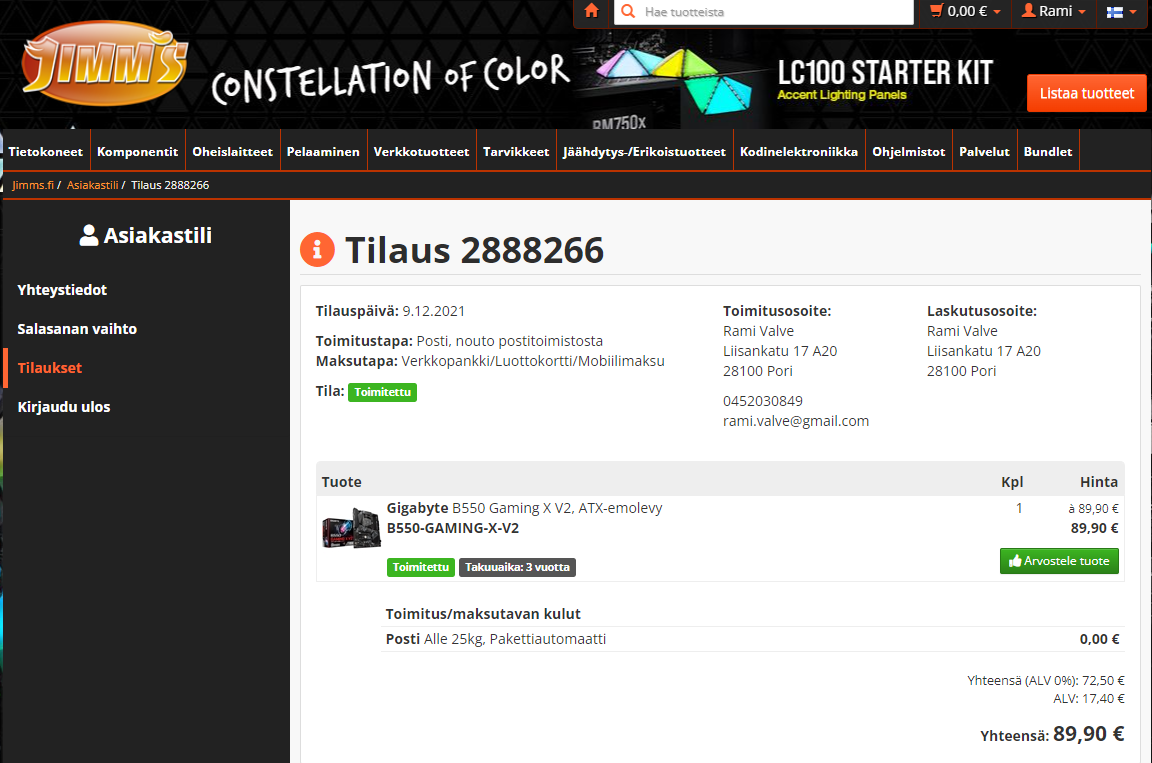
Task: Click the phone number 0452030849
Action: point(763,401)
